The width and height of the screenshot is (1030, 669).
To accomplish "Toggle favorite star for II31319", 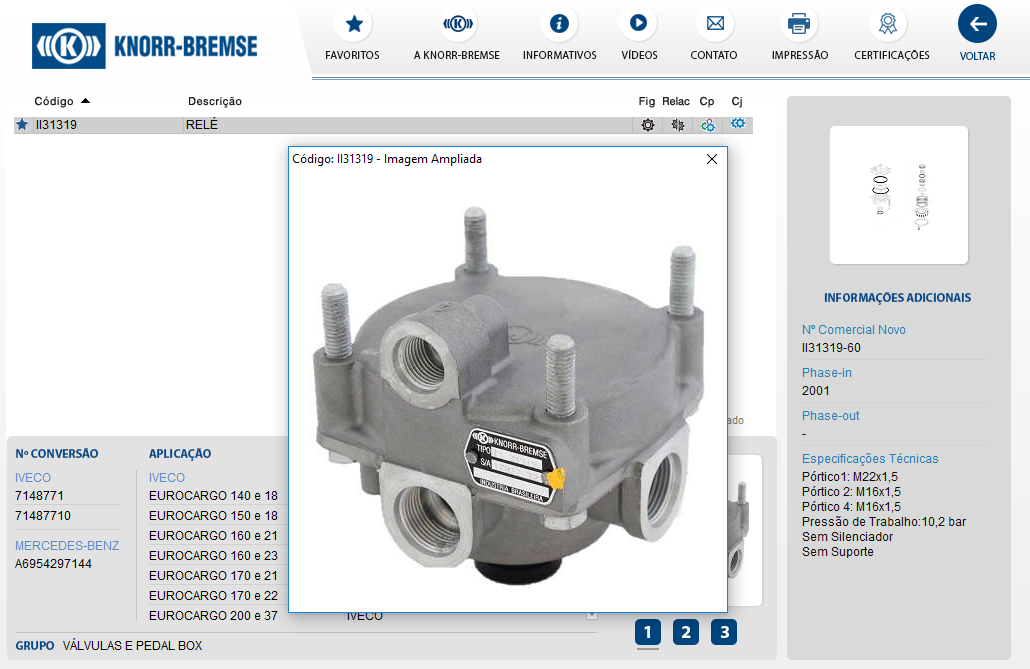I will tap(22, 125).
